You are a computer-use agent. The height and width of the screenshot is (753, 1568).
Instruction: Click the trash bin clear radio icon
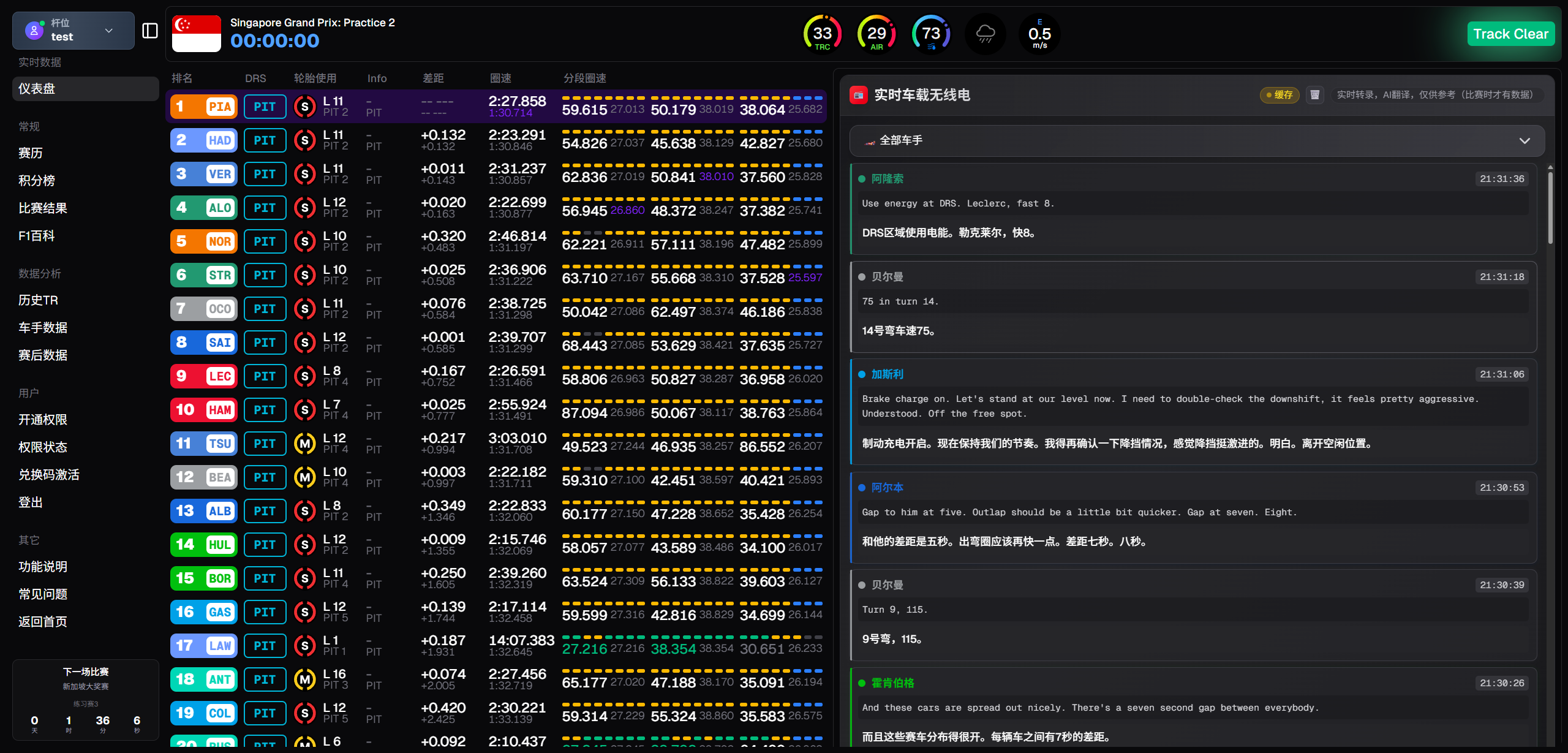(x=1314, y=95)
